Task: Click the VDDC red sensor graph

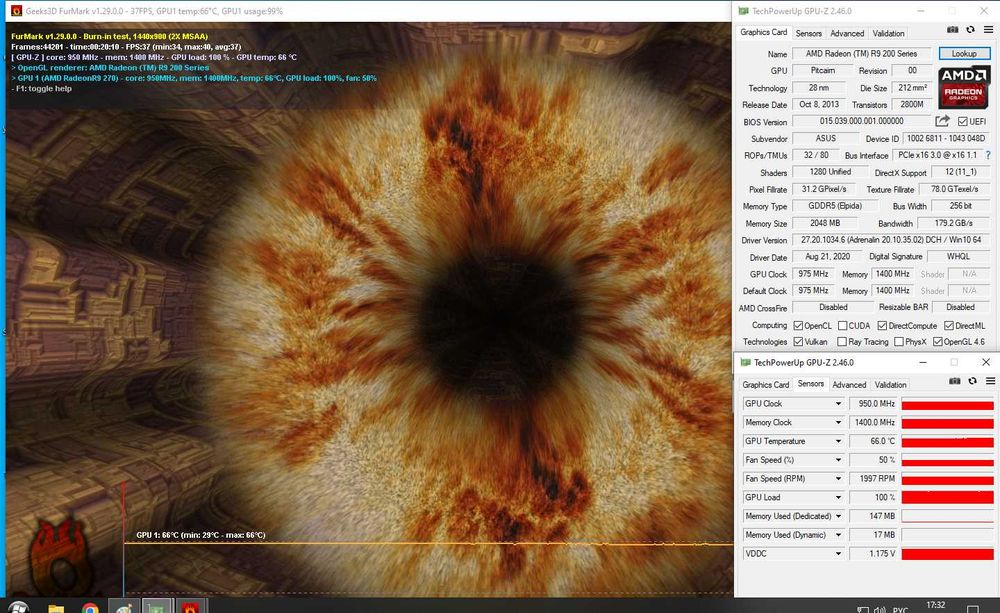Action: coord(947,554)
